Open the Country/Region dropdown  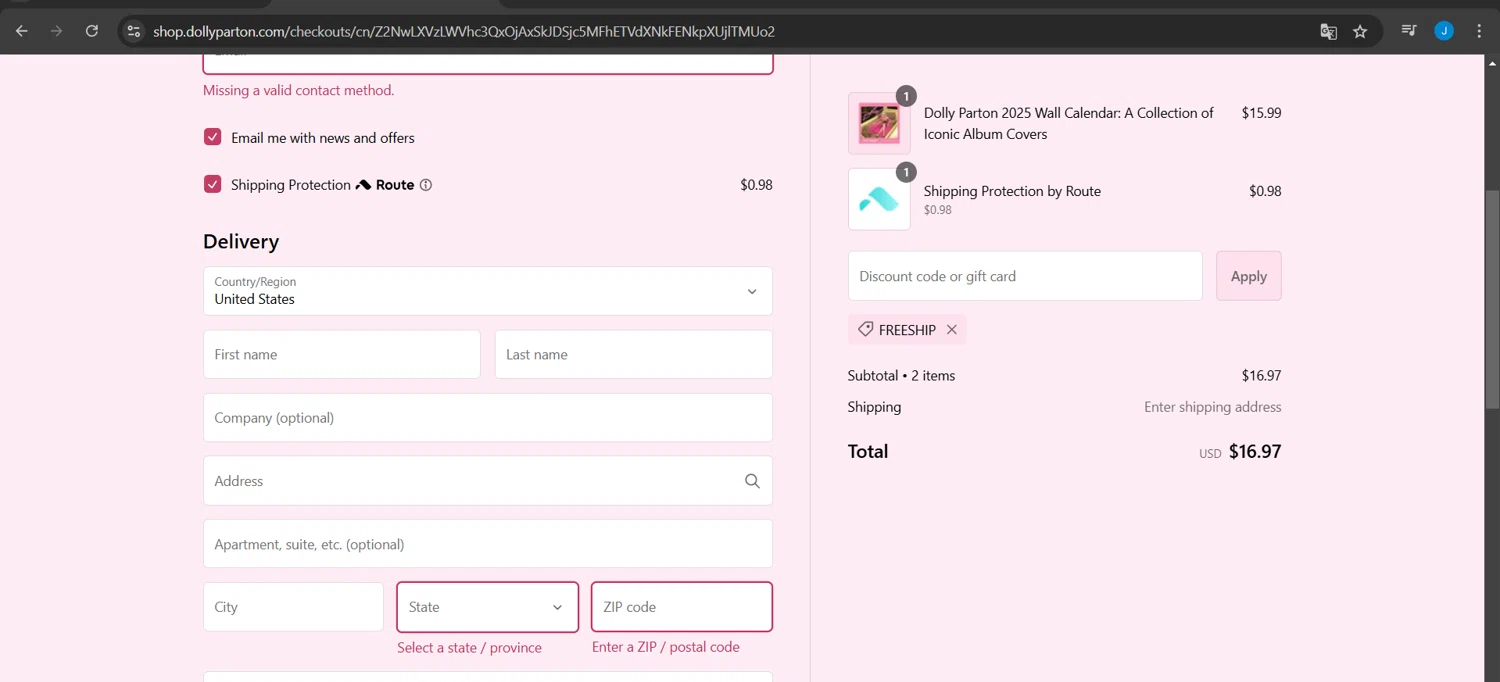[x=488, y=291]
